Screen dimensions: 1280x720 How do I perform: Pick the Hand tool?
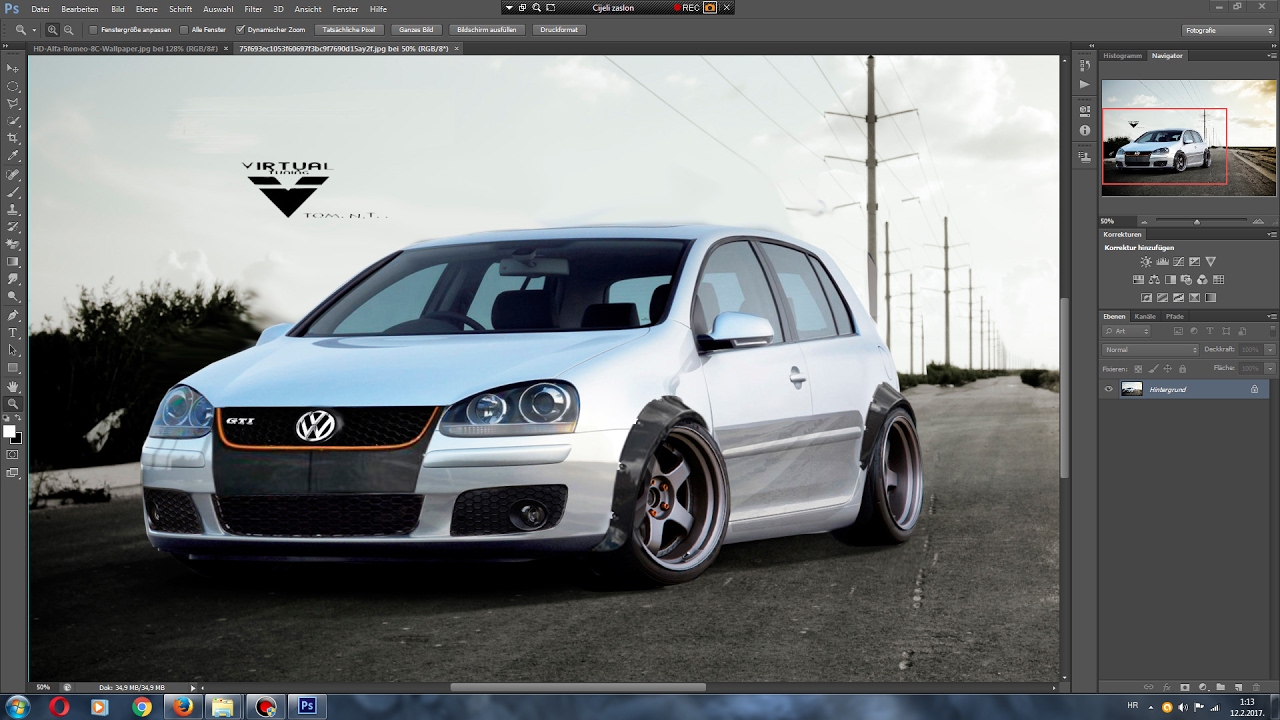(x=13, y=386)
